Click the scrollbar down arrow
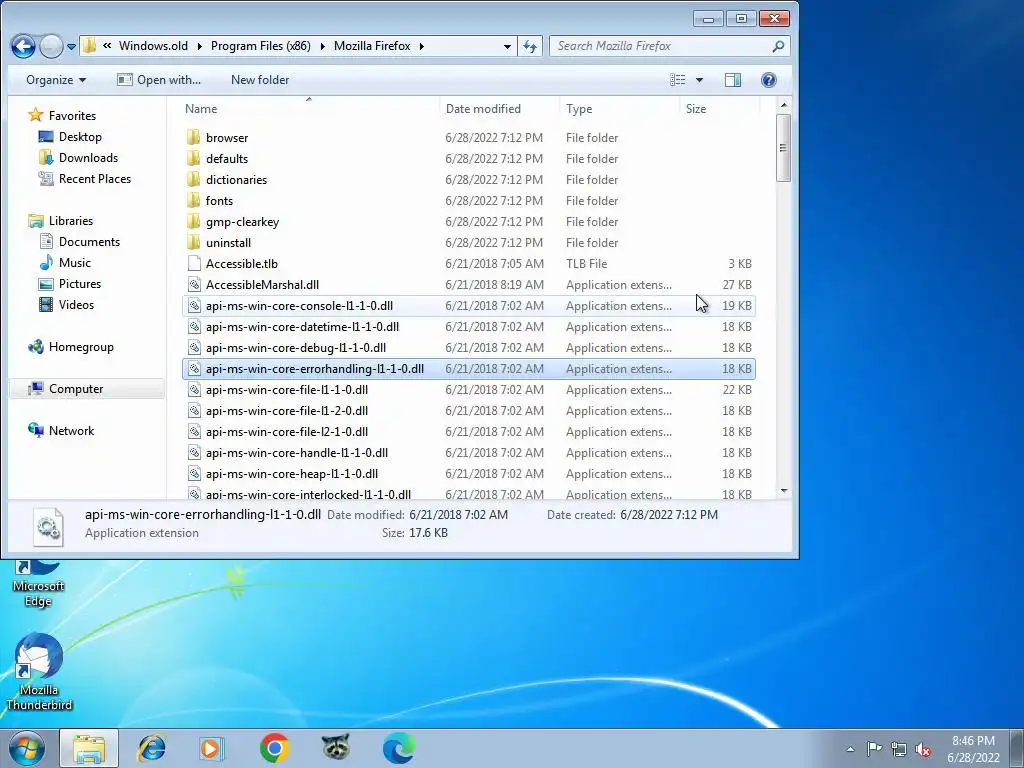Viewport: 1024px width, 768px height. tap(784, 491)
